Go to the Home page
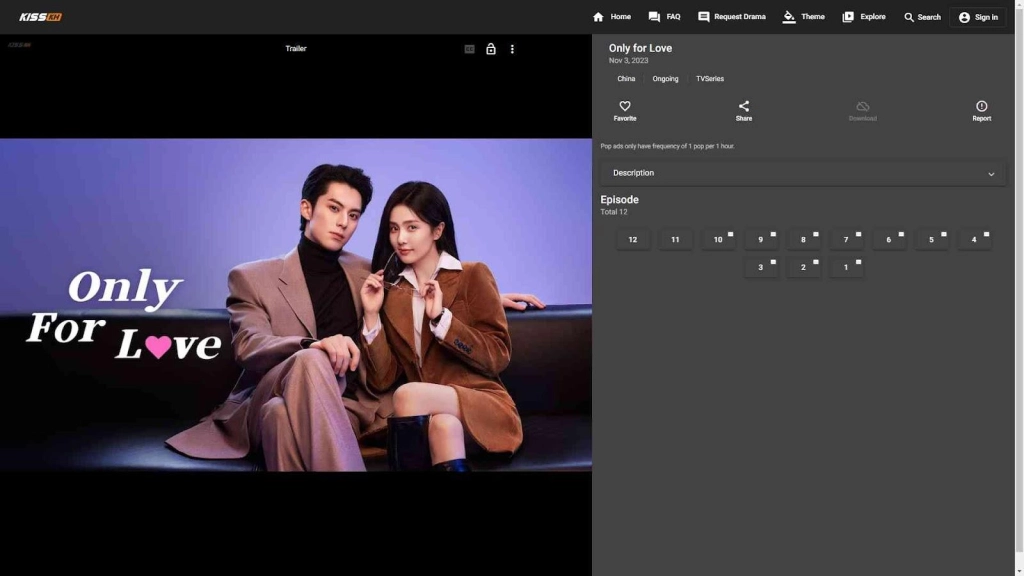Viewport: 1024px width, 576px height. pyautogui.click(x=612, y=17)
